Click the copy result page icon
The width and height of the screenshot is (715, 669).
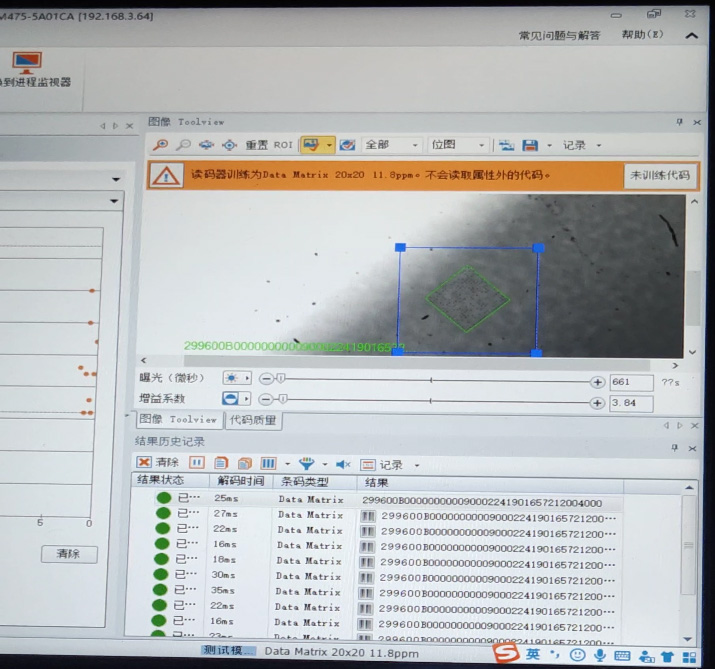pos(221,463)
